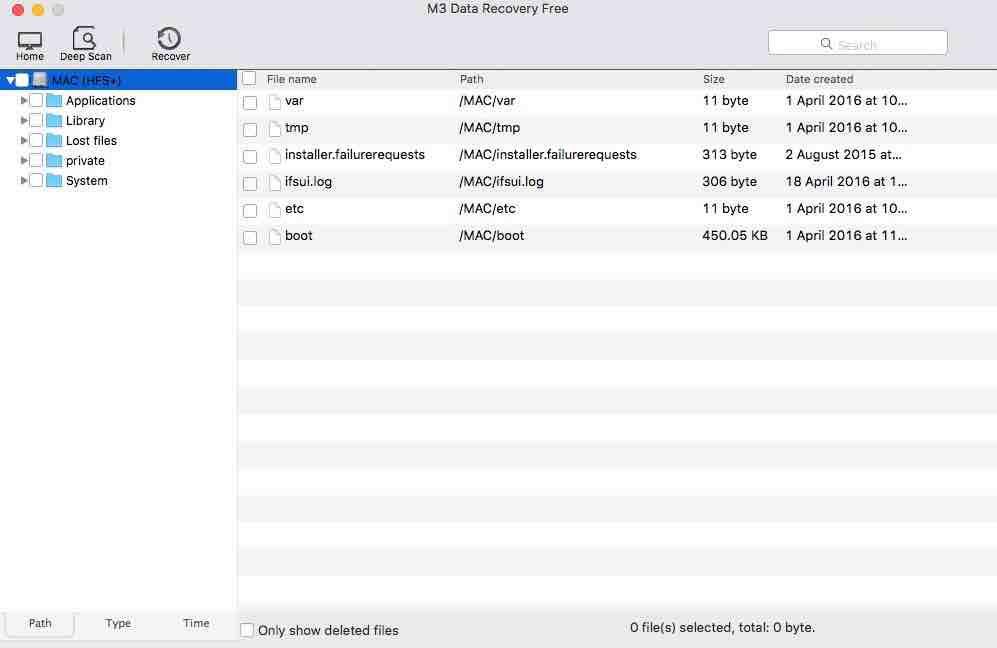Start a Deep Scan

(85, 44)
